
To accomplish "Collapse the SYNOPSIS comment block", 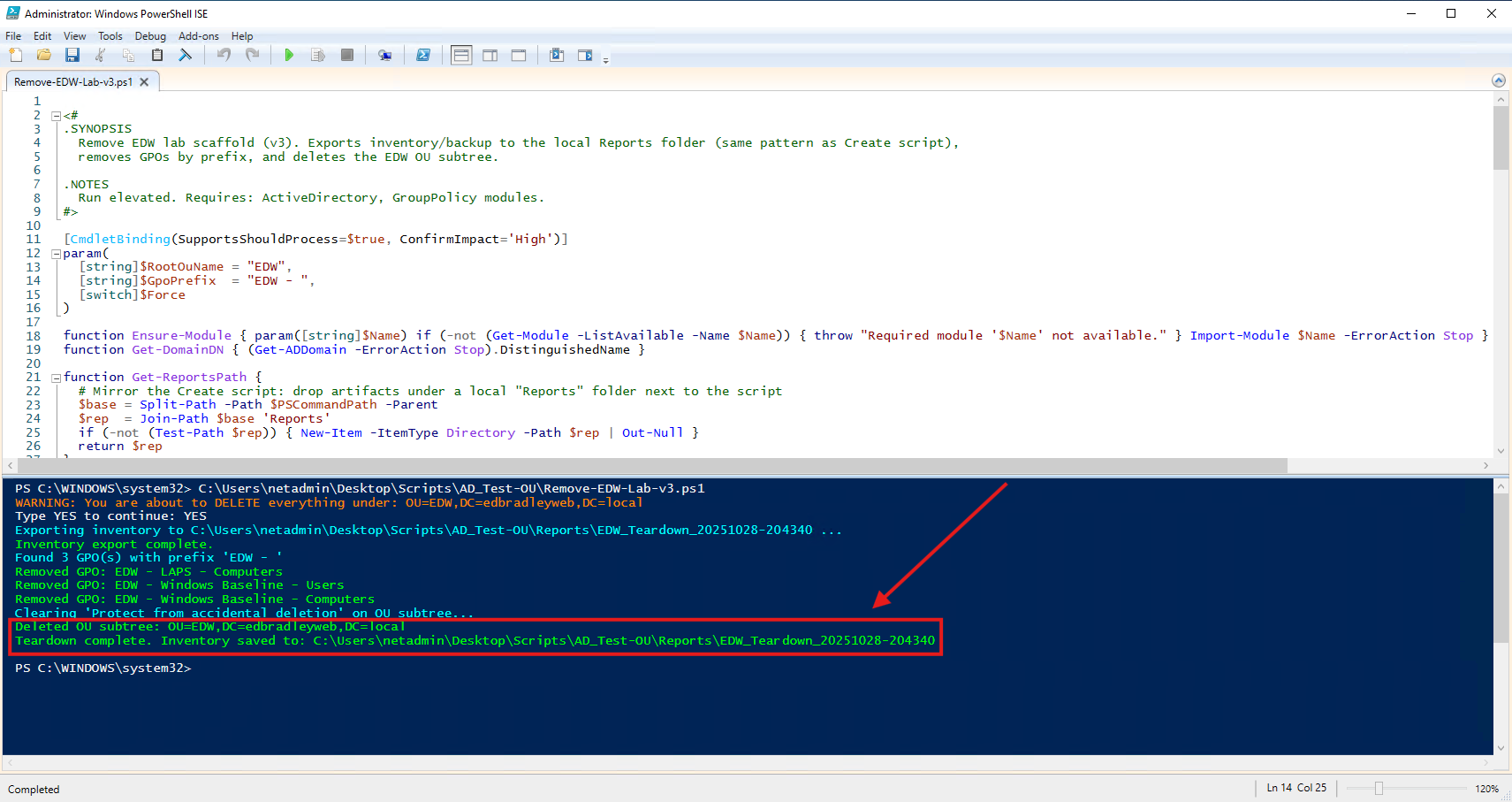I will click(56, 115).
